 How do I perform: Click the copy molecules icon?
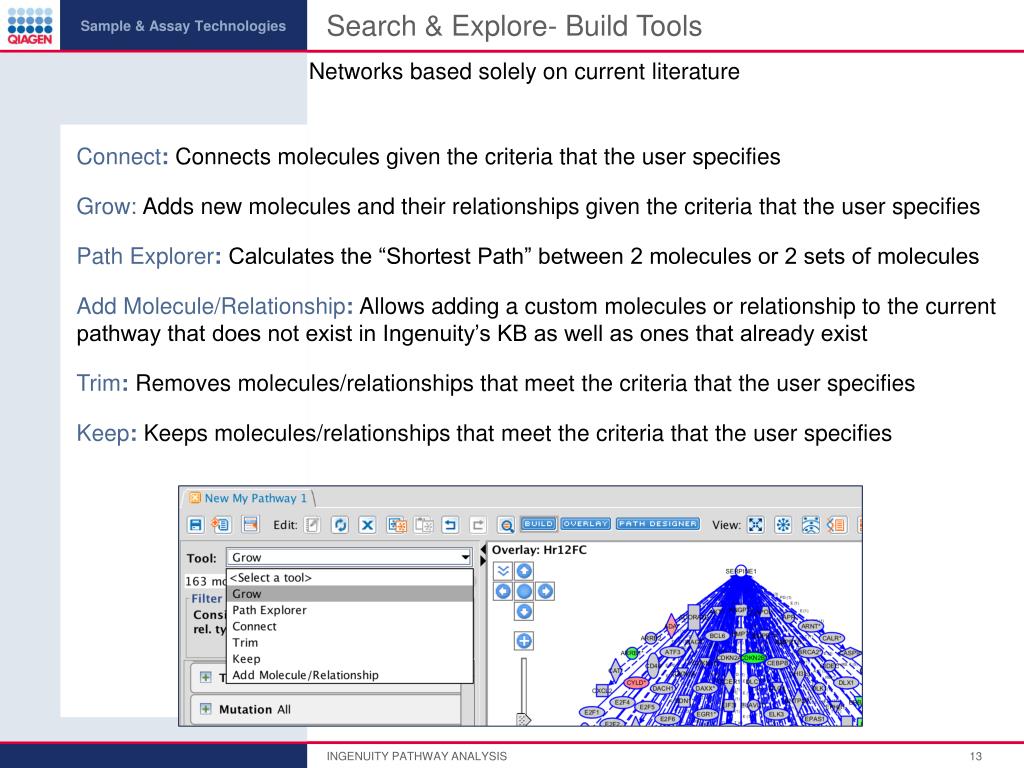396,524
